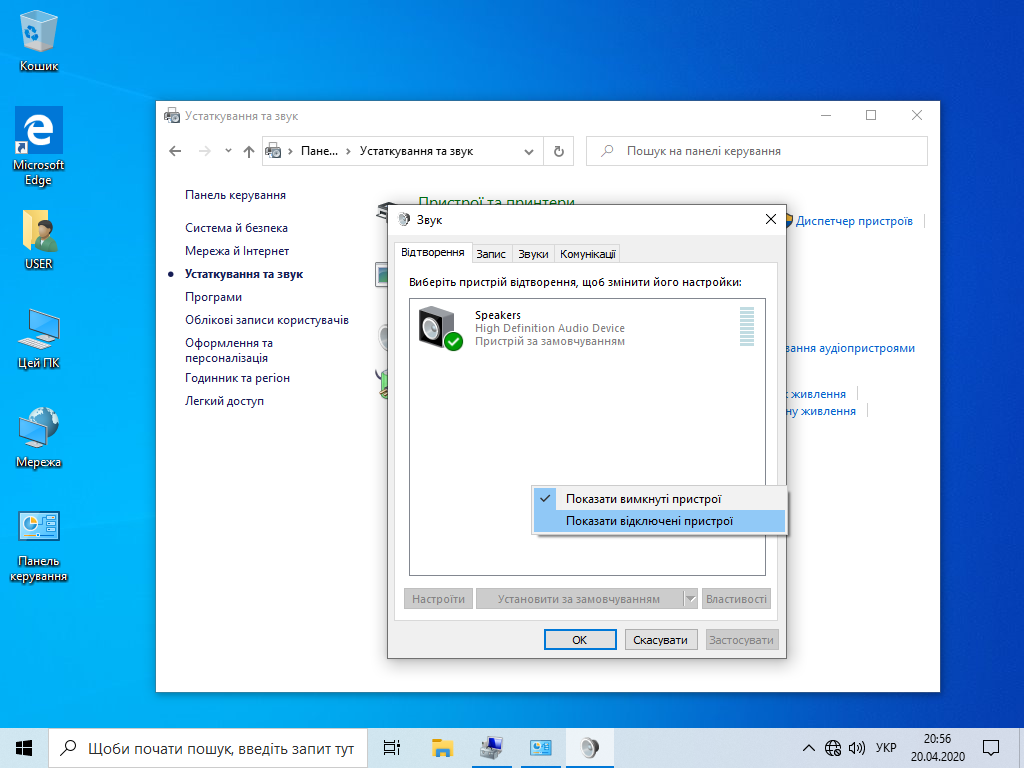Screen dimensions: 1024x768
Task: Click Властивості button
Action: pos(737,599)
